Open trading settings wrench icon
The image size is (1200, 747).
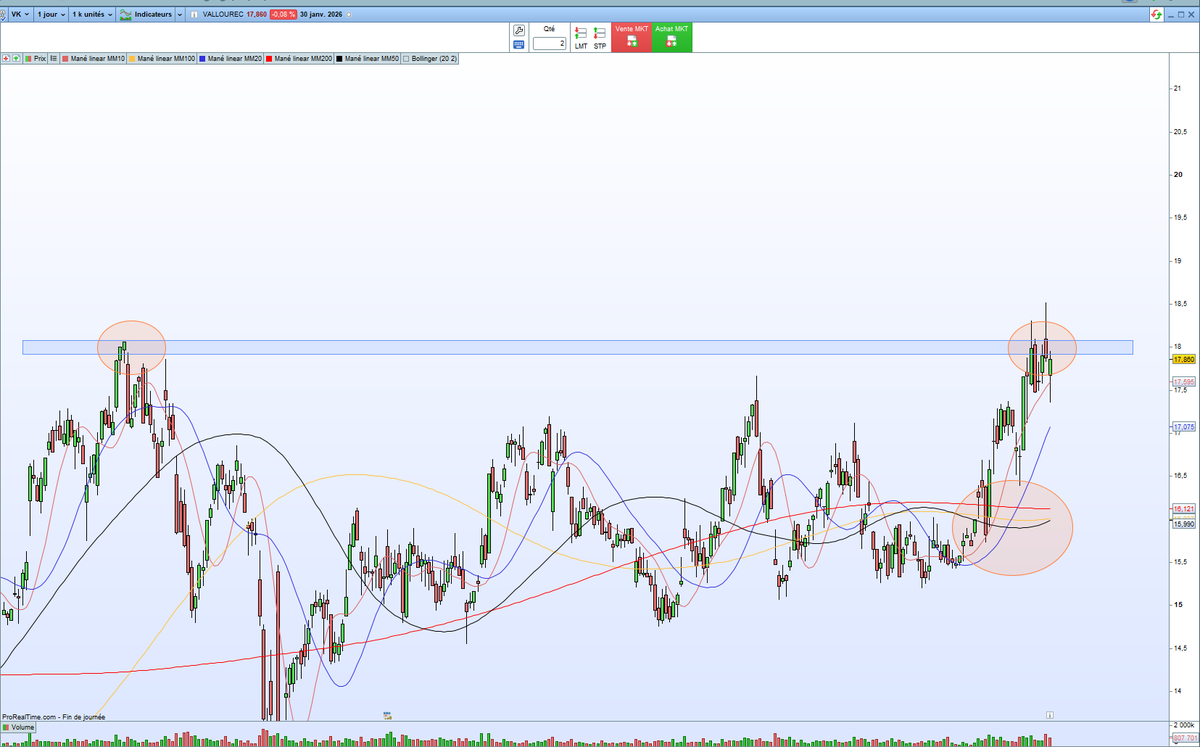[519, 30]
